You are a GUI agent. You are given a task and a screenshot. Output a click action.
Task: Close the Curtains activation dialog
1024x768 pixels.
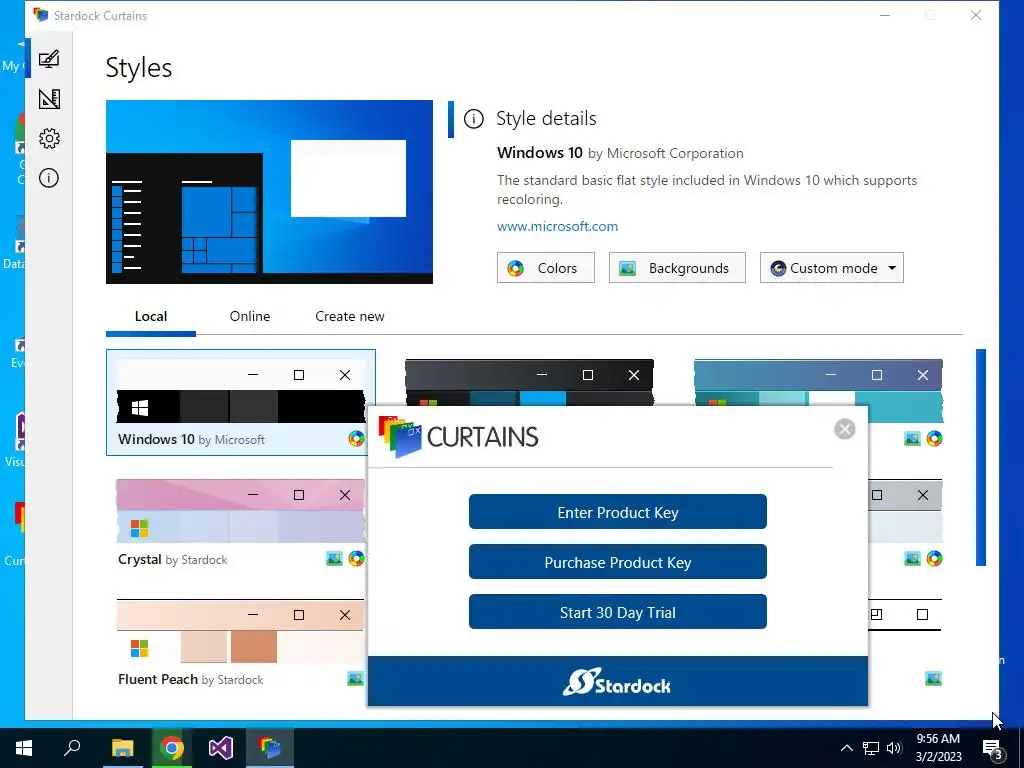pos(844,429)
